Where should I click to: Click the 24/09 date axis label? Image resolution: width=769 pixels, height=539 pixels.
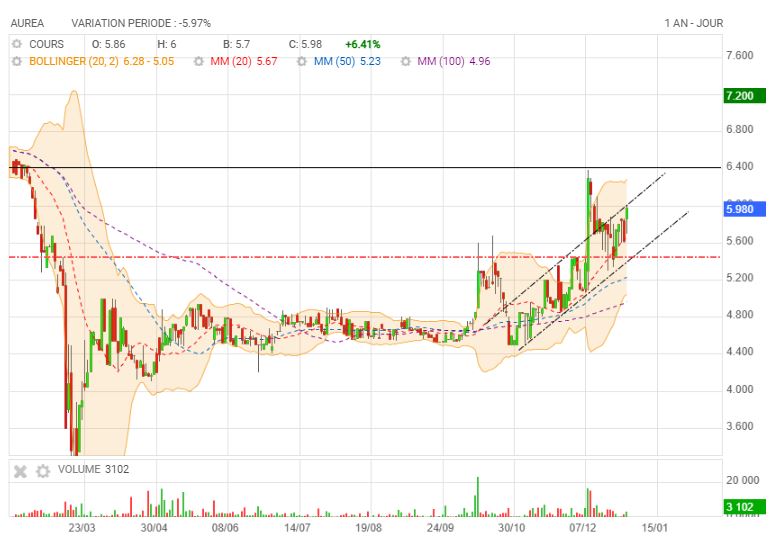click(x=440, y=528)
